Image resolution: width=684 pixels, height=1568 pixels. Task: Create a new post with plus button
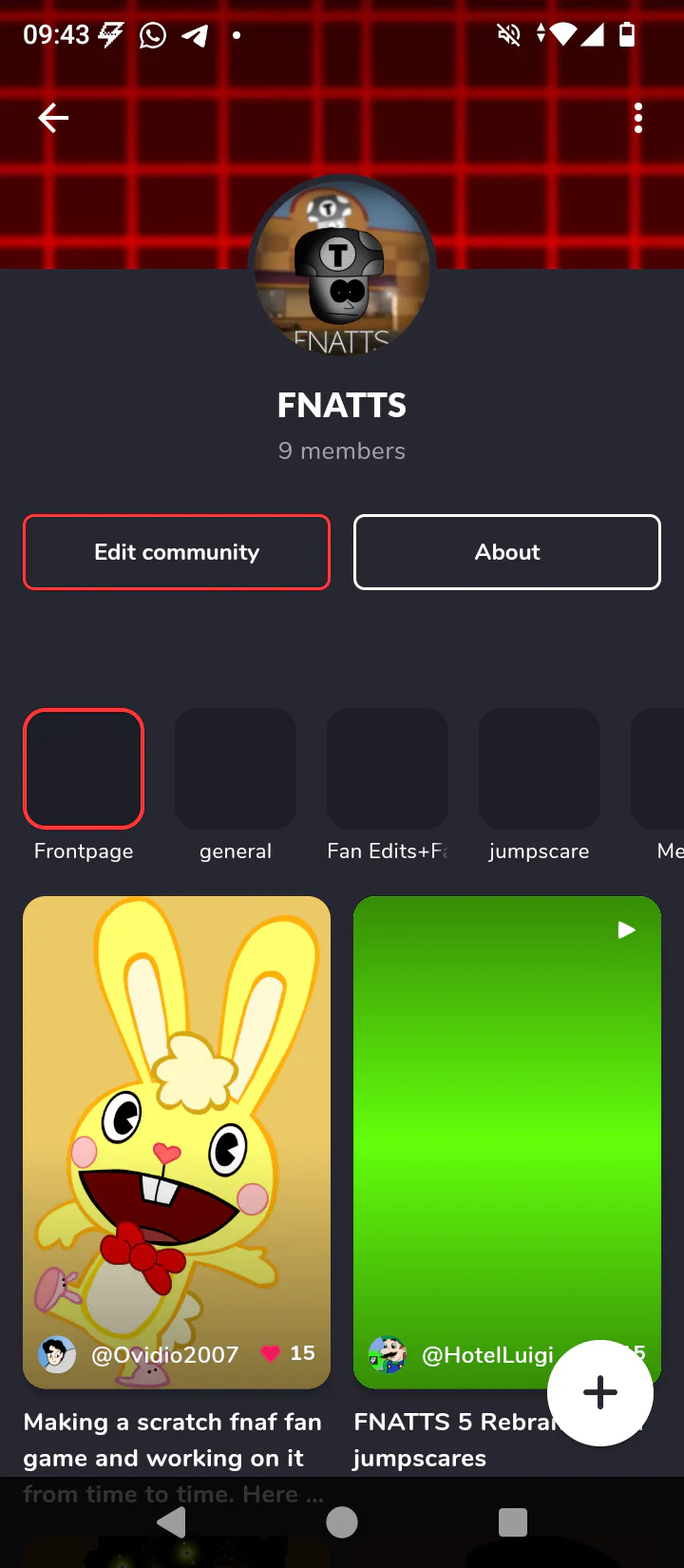coord(600,1393)
